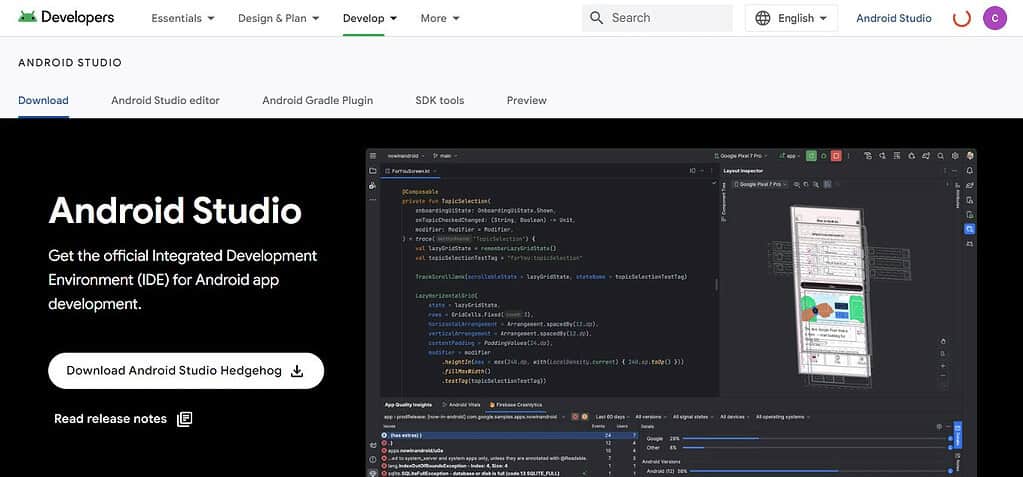Click the Android Developers logo
Image resolution: width=1023 pixels, height=477 pixels.
(x=66, y=18)
